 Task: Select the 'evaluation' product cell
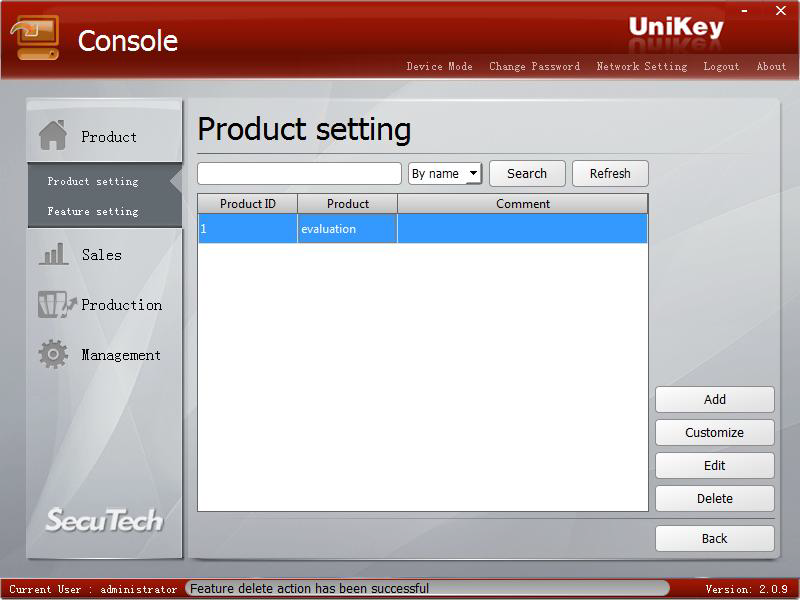tap(347, 229)
